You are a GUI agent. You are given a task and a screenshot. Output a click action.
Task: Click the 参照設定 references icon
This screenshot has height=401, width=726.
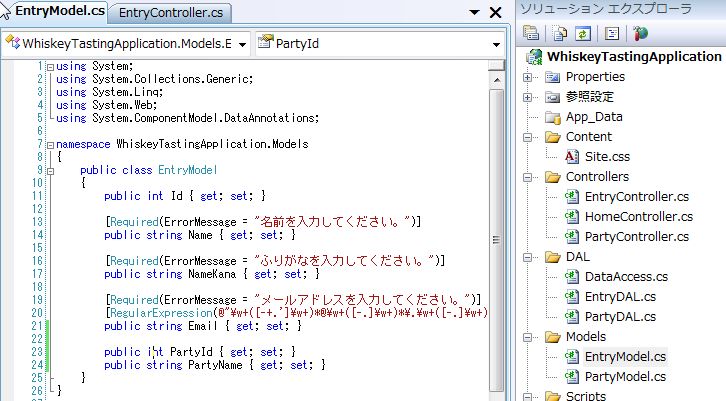pyautogui.click(x=552, y=97)
